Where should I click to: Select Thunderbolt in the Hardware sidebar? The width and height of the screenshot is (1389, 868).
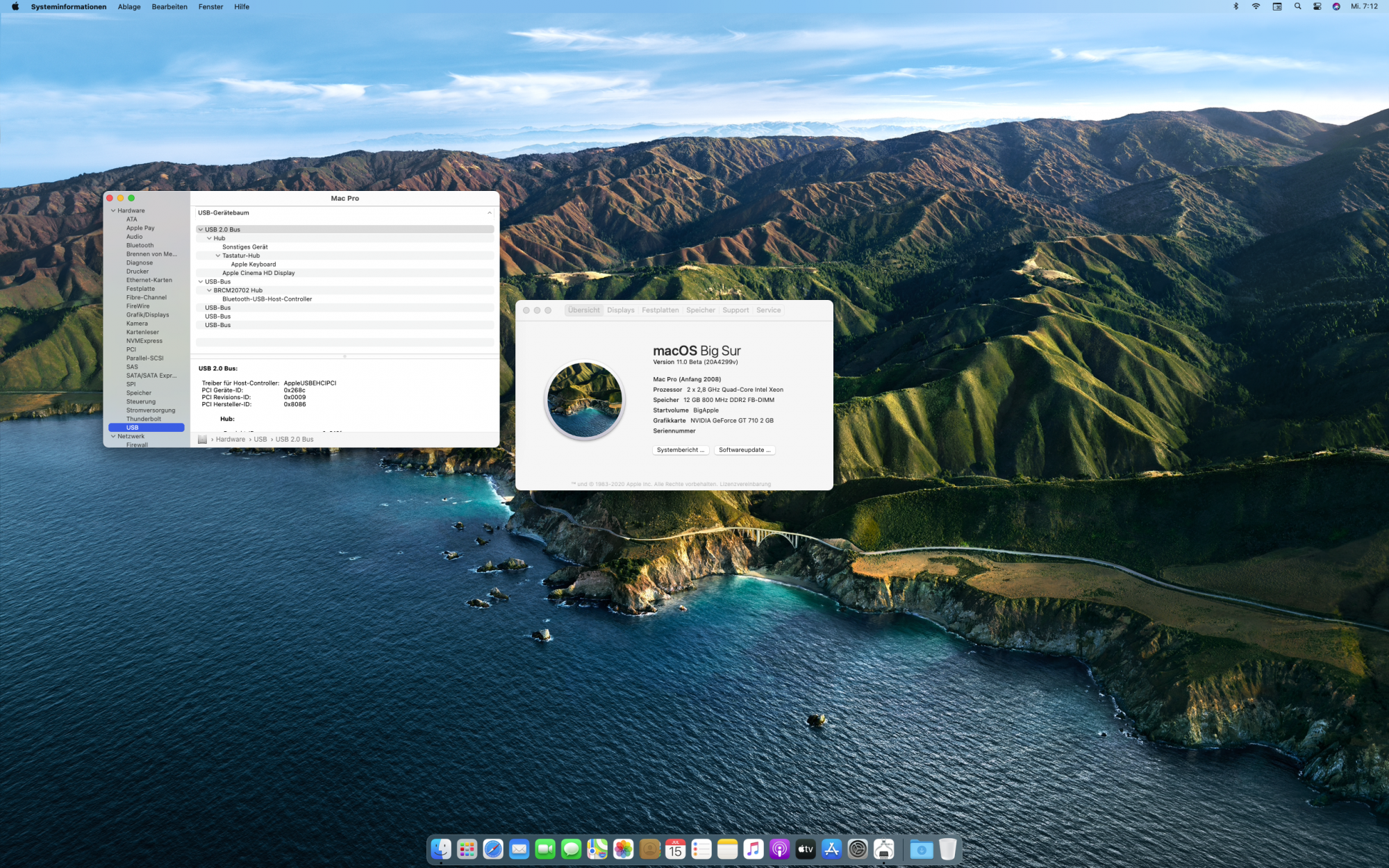144,419
